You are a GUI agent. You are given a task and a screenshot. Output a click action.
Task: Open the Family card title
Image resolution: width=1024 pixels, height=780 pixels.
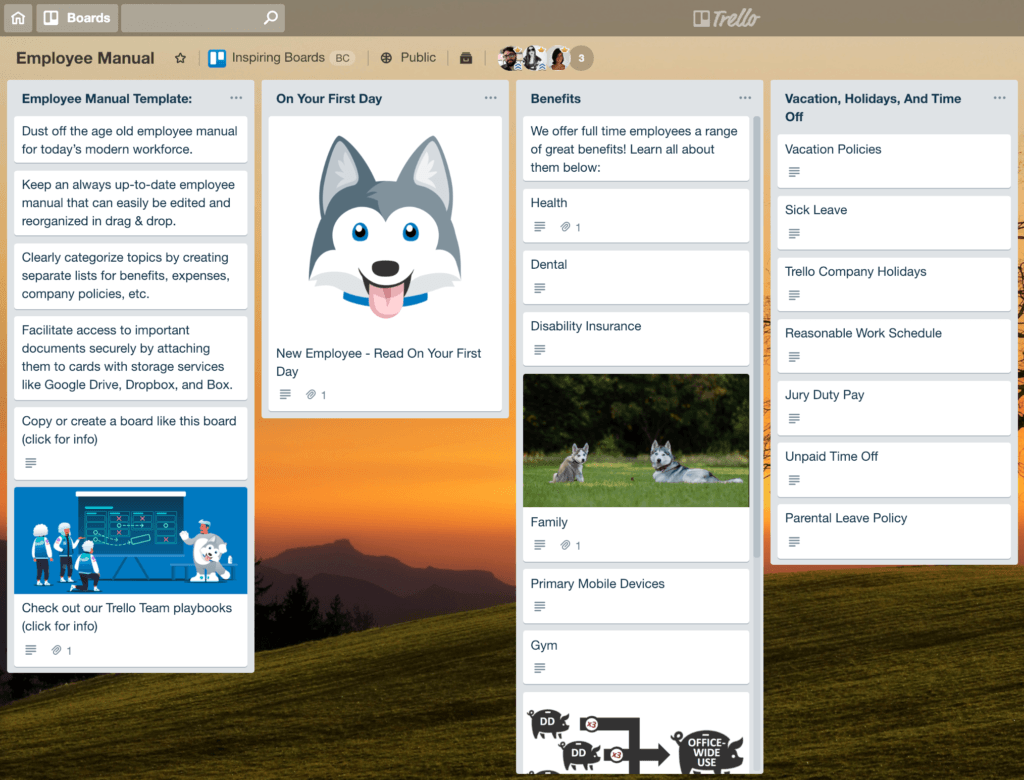pos(549,522)
